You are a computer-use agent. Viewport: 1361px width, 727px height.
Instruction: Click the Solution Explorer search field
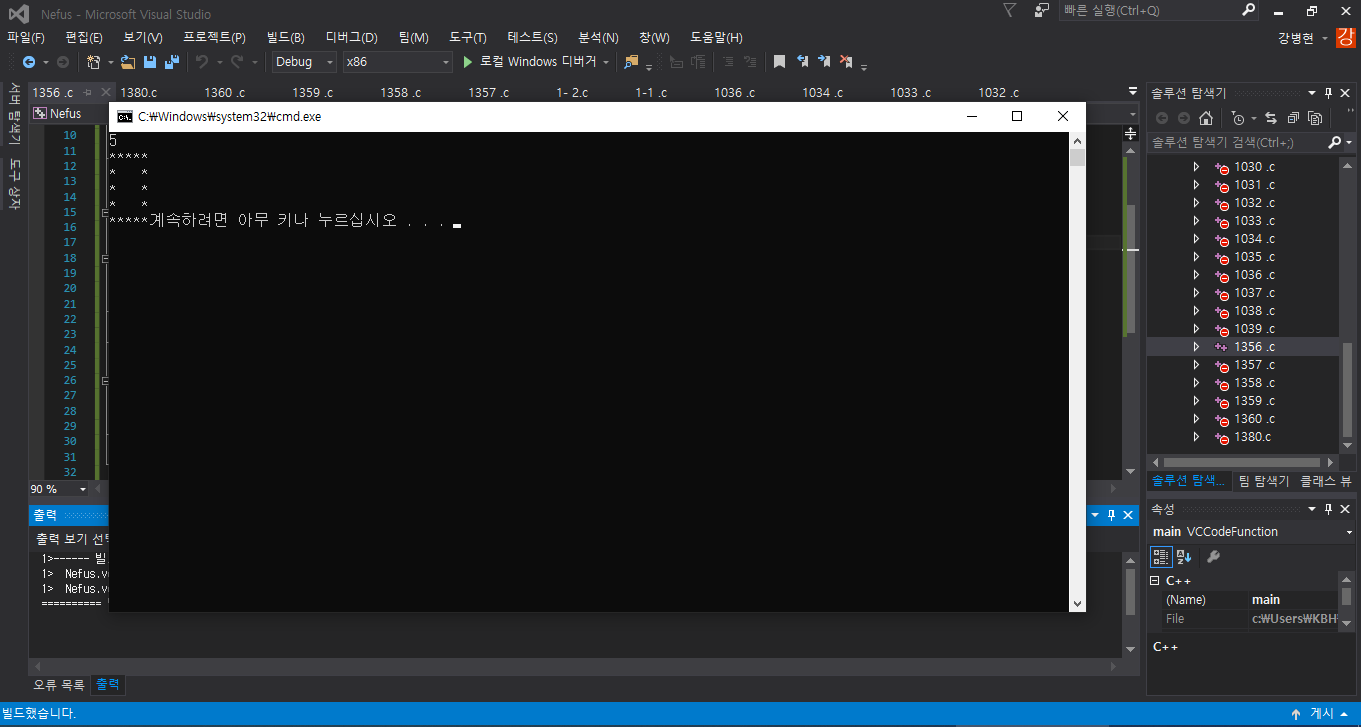point(1238,143)
